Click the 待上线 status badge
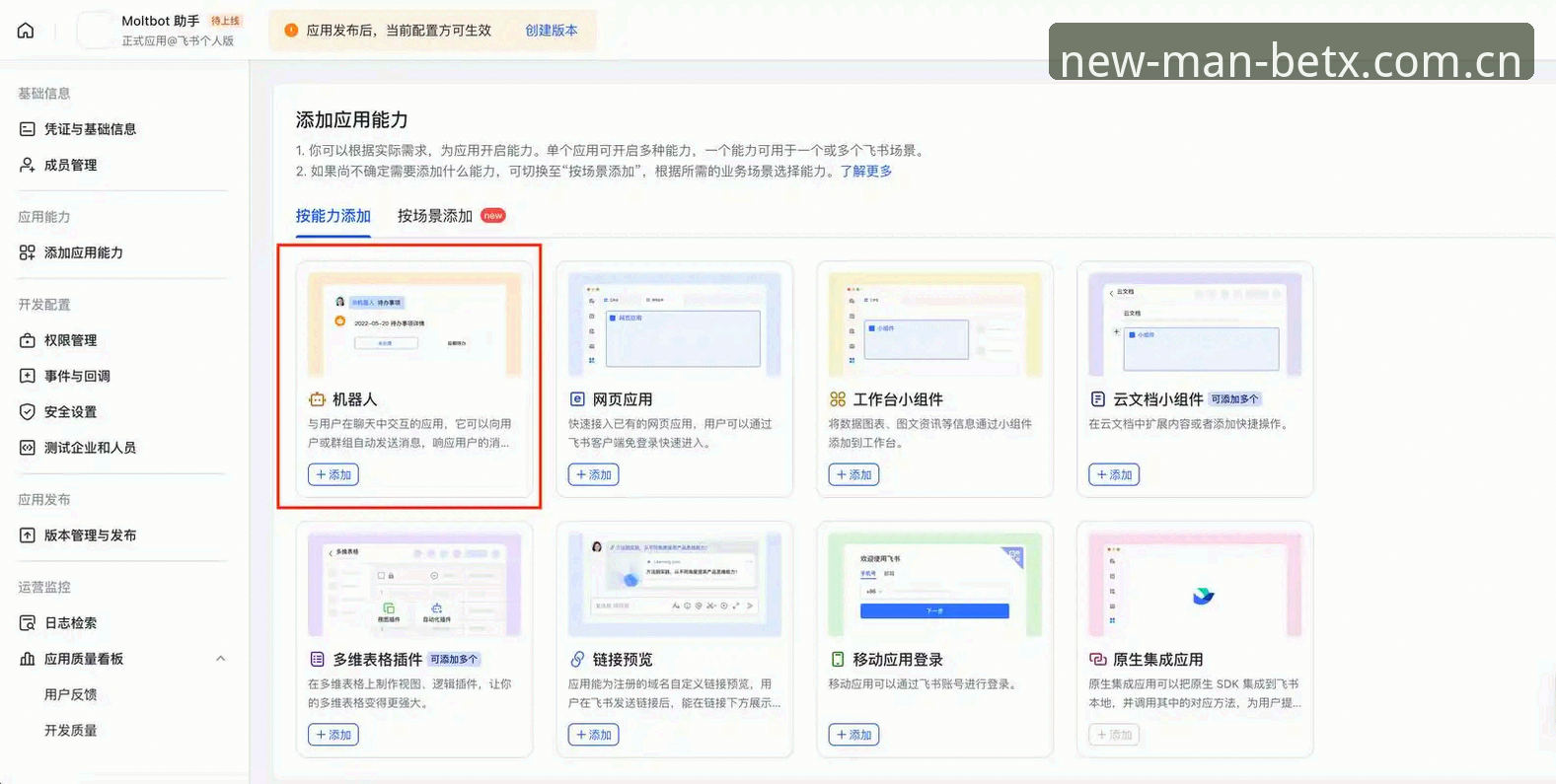This screenshot has width=1556, height=784. coord(226,21)
